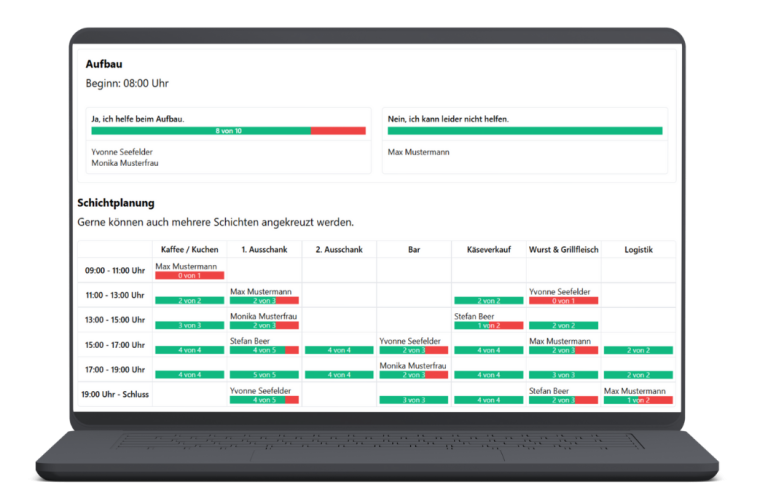Viewport: 768px width, 490px height.
Task: Click the 2. Ausschank "4 von 4" bar at 15:00
Action: click(339, 350)
